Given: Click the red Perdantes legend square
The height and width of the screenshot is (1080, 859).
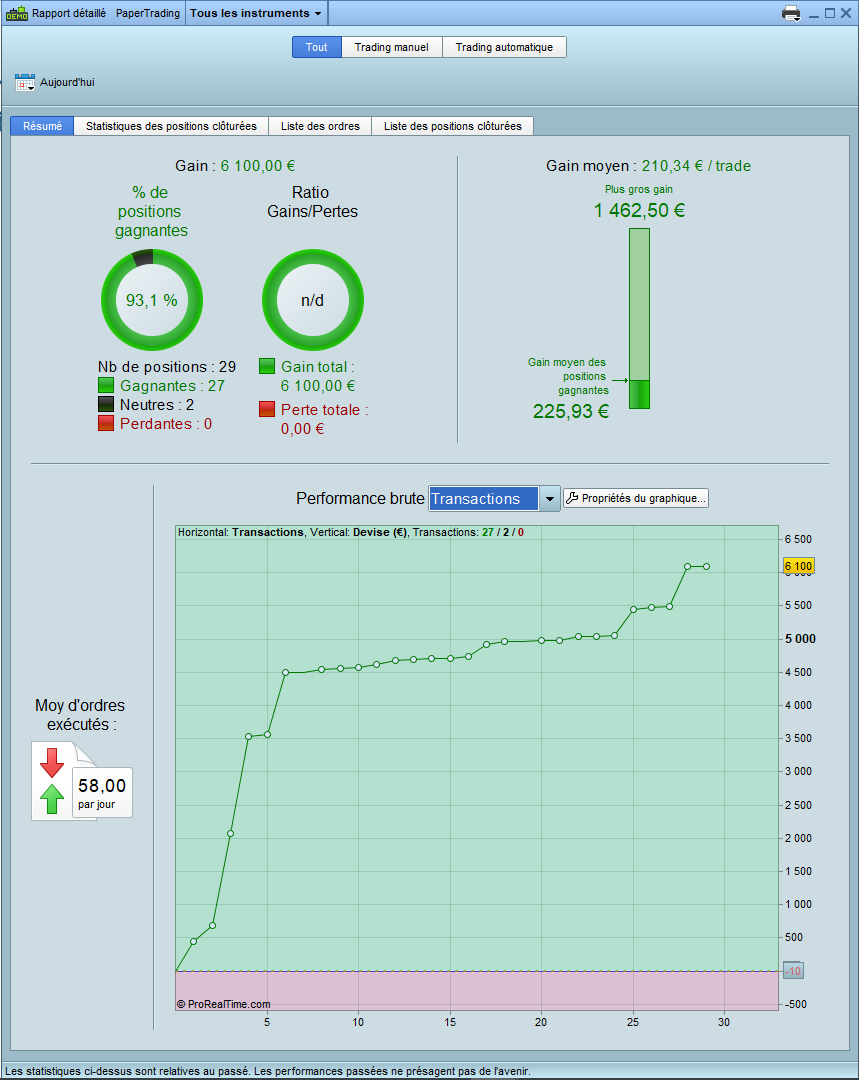Looking at the screenshot, I should (x=105, y=423).
